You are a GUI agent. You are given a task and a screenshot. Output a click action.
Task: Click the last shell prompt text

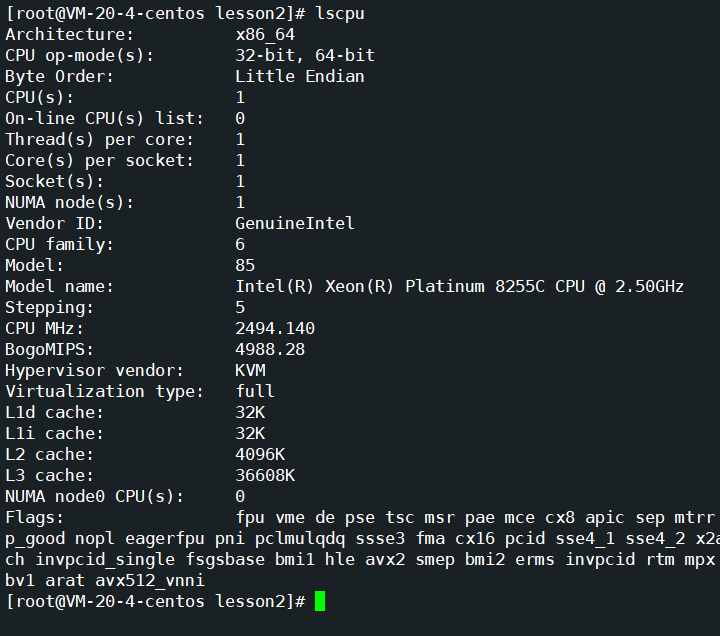coord(155,601)
